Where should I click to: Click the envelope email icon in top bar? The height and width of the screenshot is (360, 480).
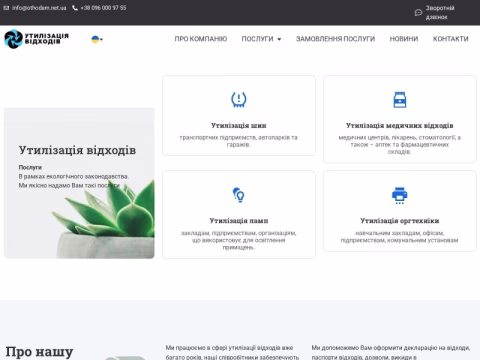(x=6, y=8)
